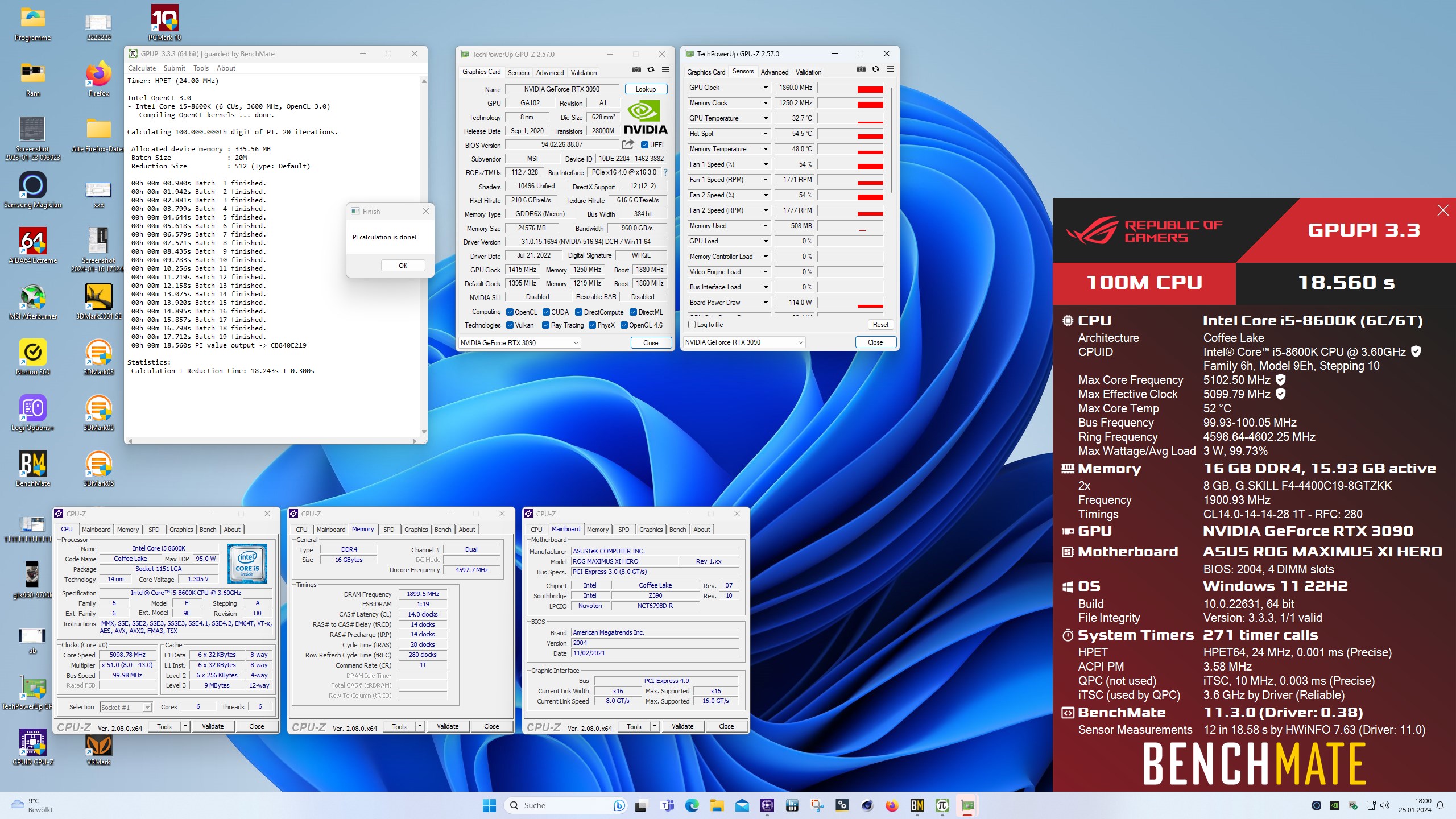Toggle PhysX checkbox in GPU-Z
This screenshot has height=819, width=1456.
click(592, 325)
